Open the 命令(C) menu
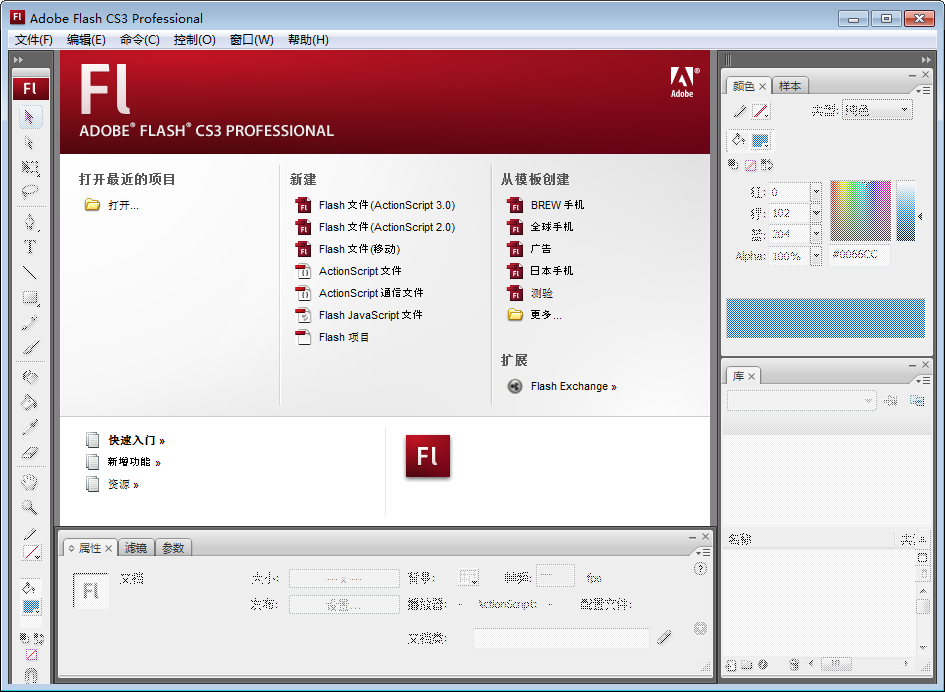 [140, 40]
